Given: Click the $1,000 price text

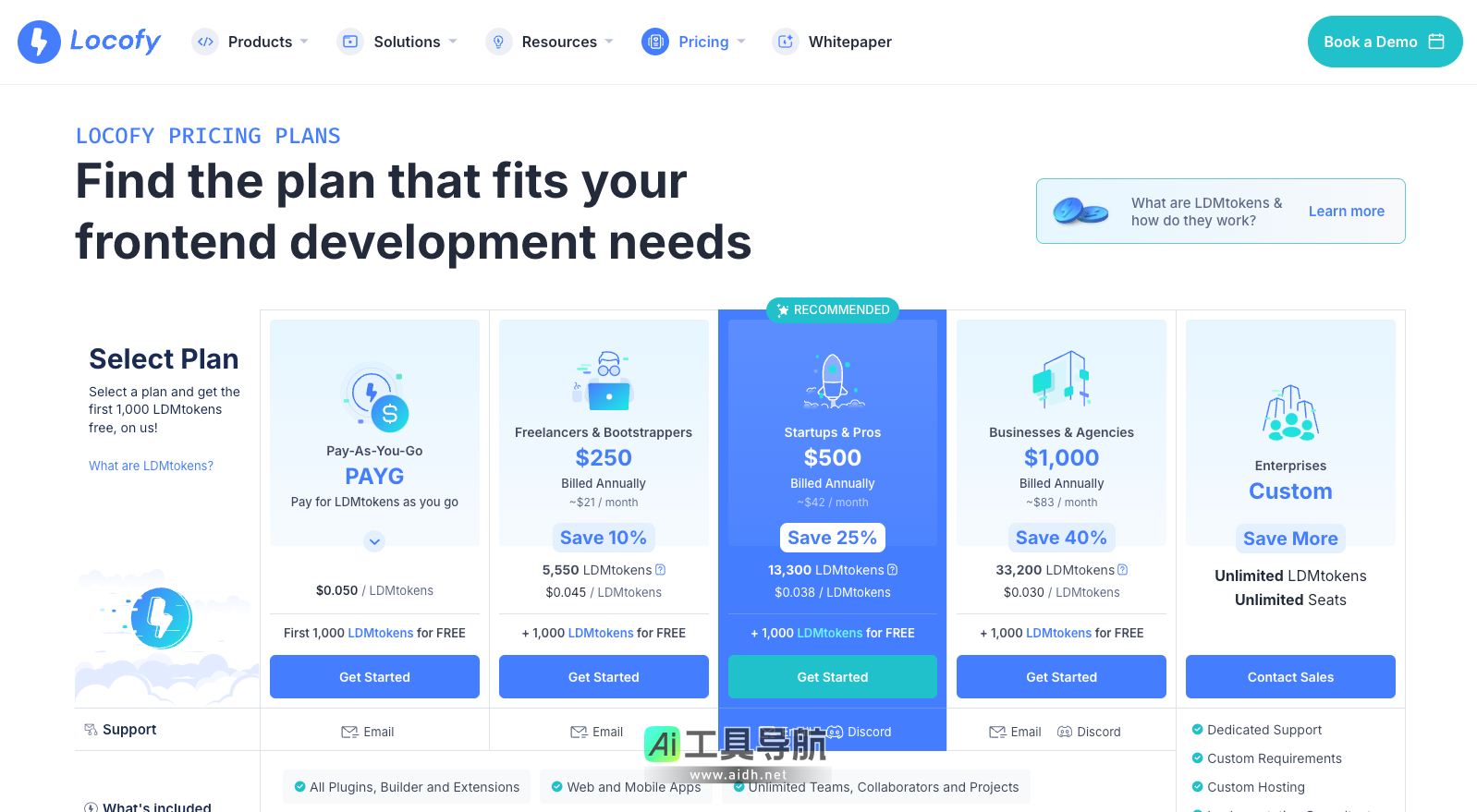Looking at the screenshot, I should (x=1061, y=457).
